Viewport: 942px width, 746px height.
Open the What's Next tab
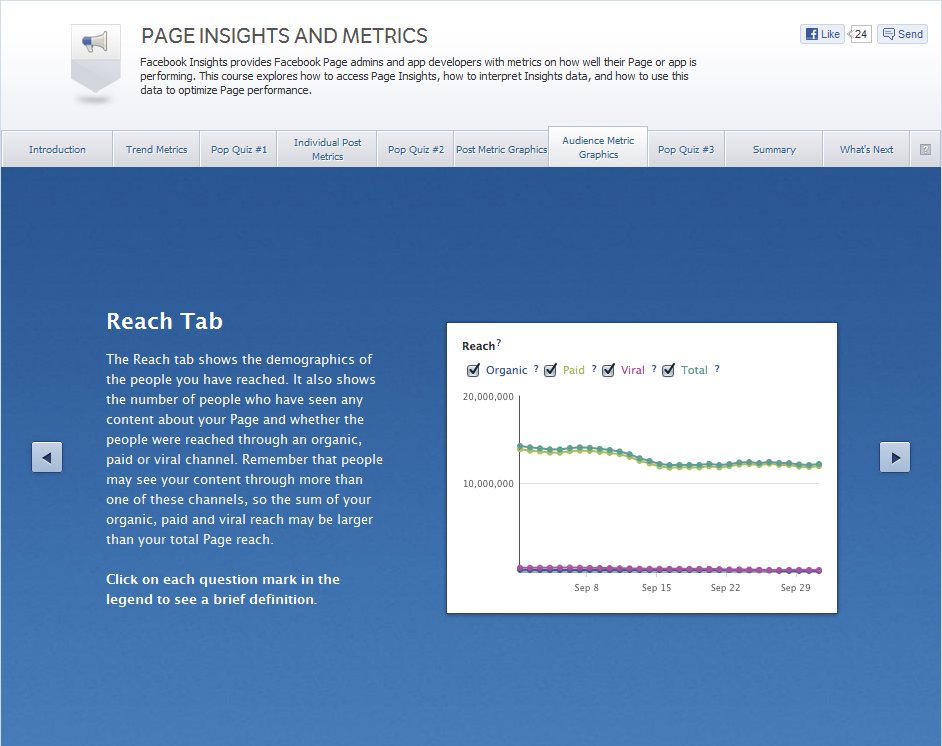866,150
